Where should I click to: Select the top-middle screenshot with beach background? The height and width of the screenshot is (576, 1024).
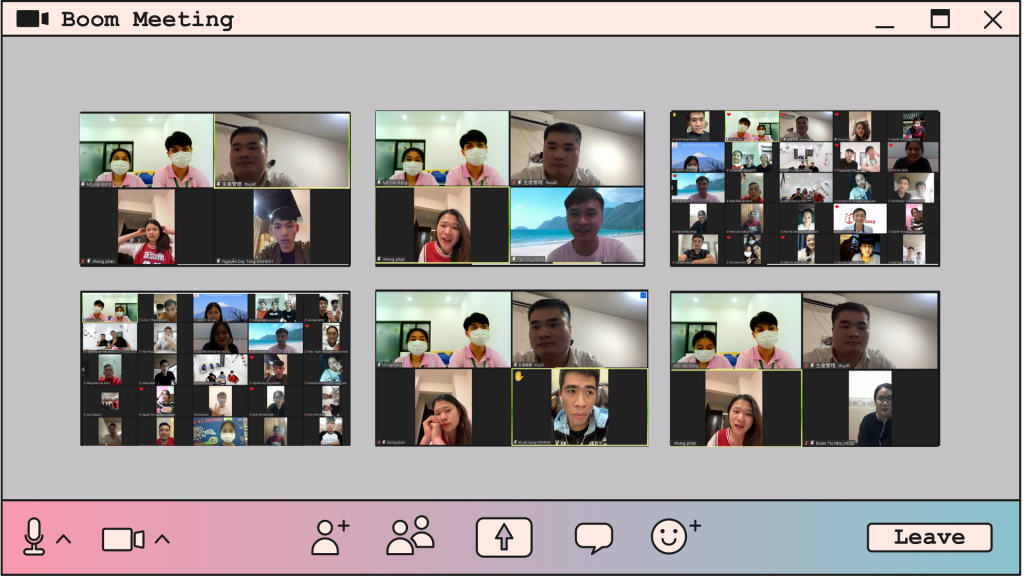point(510,189)
